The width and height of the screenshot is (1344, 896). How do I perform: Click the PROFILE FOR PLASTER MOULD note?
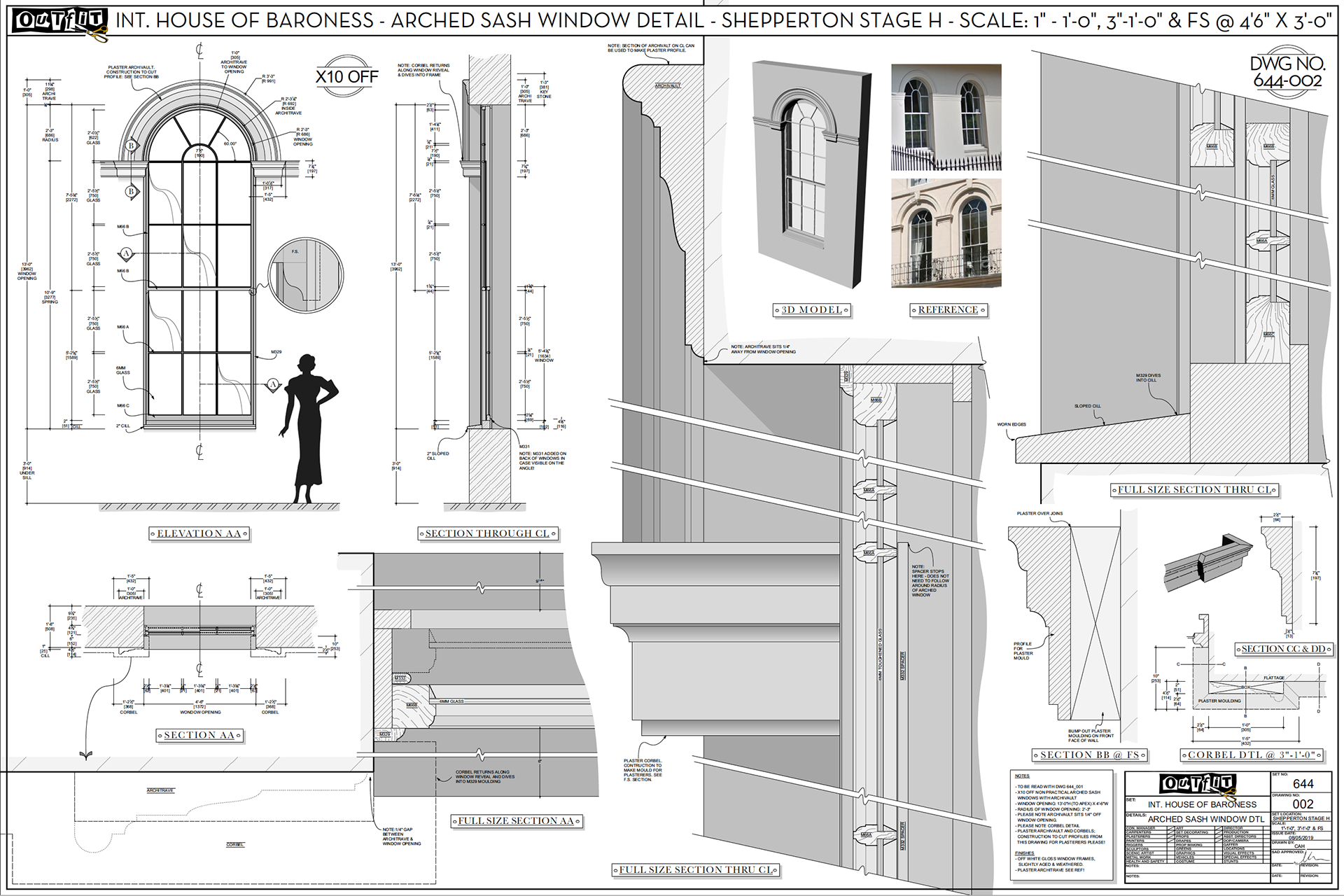1023,651
